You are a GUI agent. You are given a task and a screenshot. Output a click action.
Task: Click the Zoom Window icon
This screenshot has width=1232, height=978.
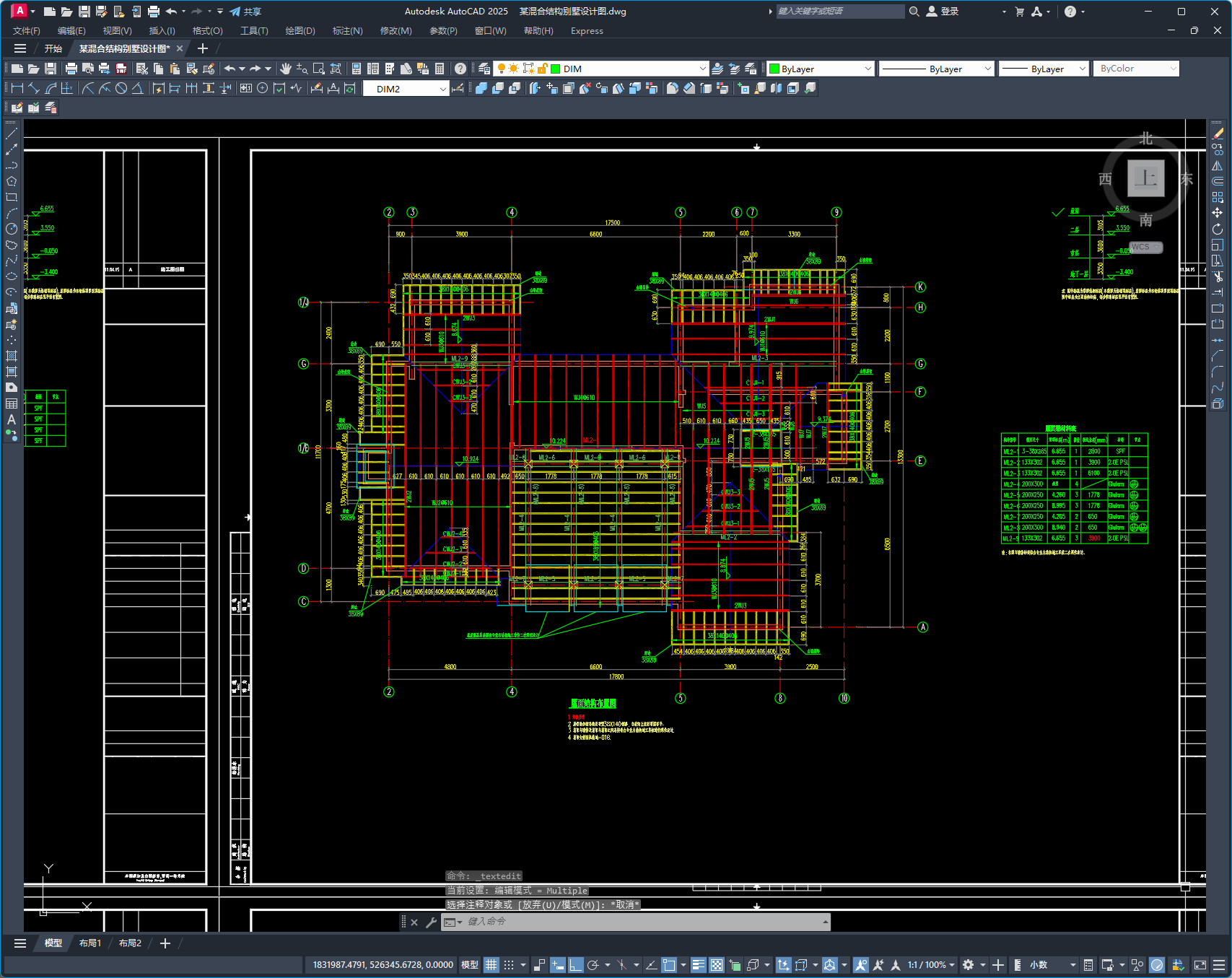(x=319, y=69)
